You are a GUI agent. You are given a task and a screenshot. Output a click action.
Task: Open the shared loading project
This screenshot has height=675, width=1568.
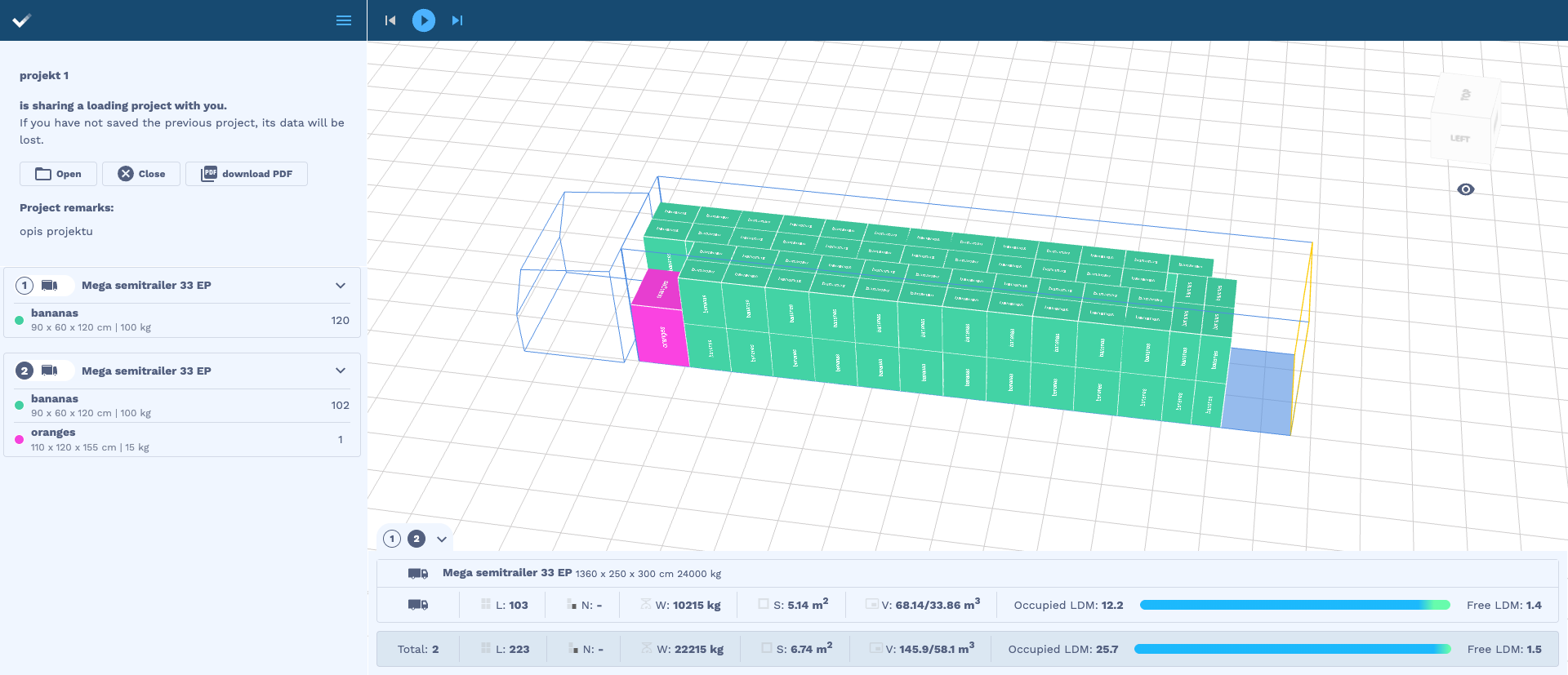[x=58, y=174]
